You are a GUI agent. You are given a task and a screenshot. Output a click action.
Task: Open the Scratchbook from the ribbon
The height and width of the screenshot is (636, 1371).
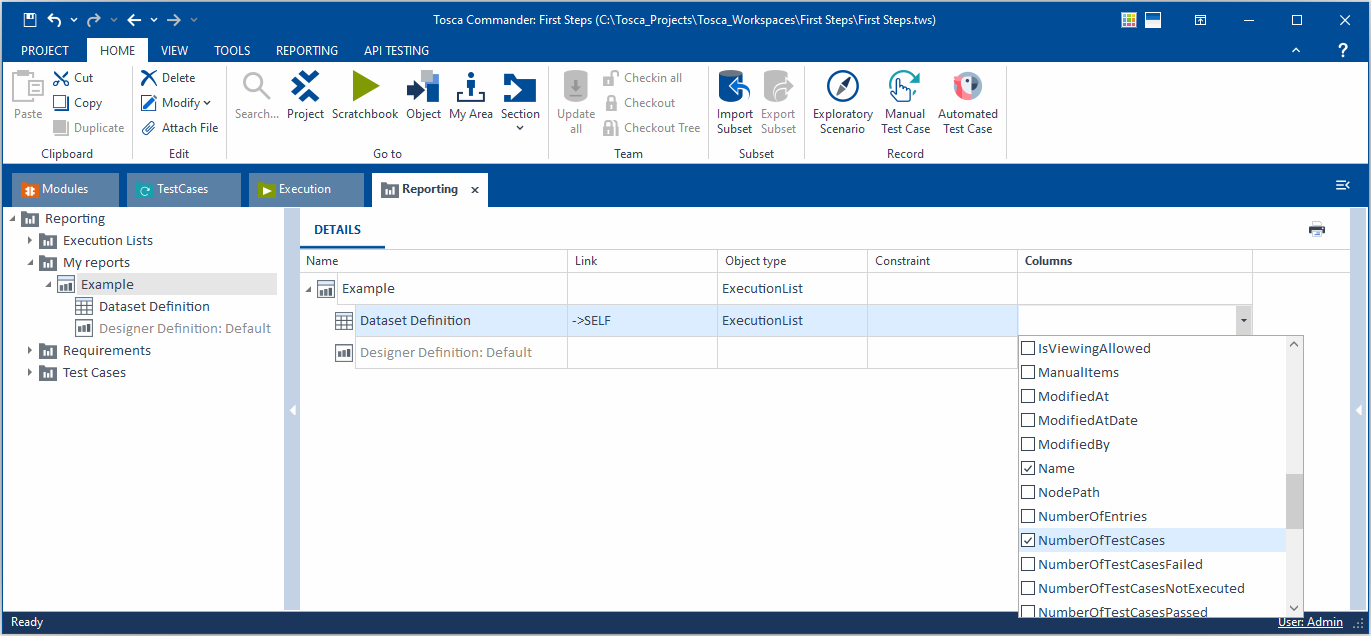click(x=365, y=97)
